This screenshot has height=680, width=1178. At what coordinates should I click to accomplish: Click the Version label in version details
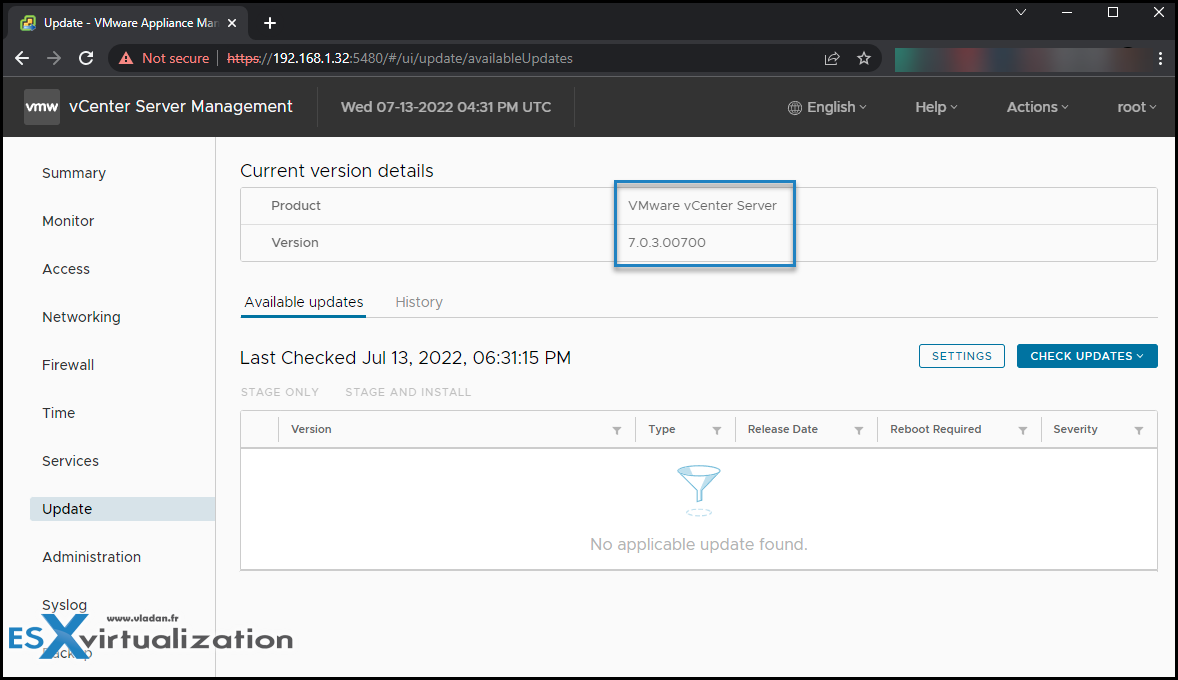pyautogui.click(x=294, y=243)
